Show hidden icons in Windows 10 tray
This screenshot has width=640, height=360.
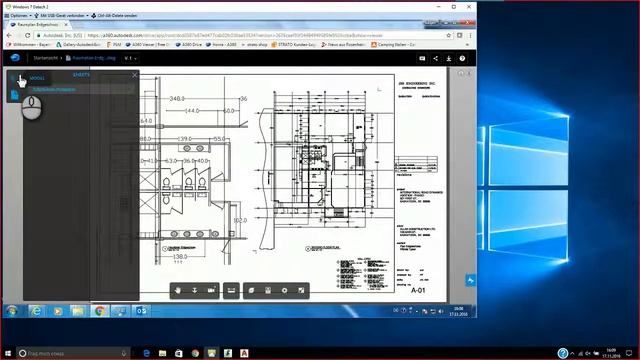click(572, 353)
